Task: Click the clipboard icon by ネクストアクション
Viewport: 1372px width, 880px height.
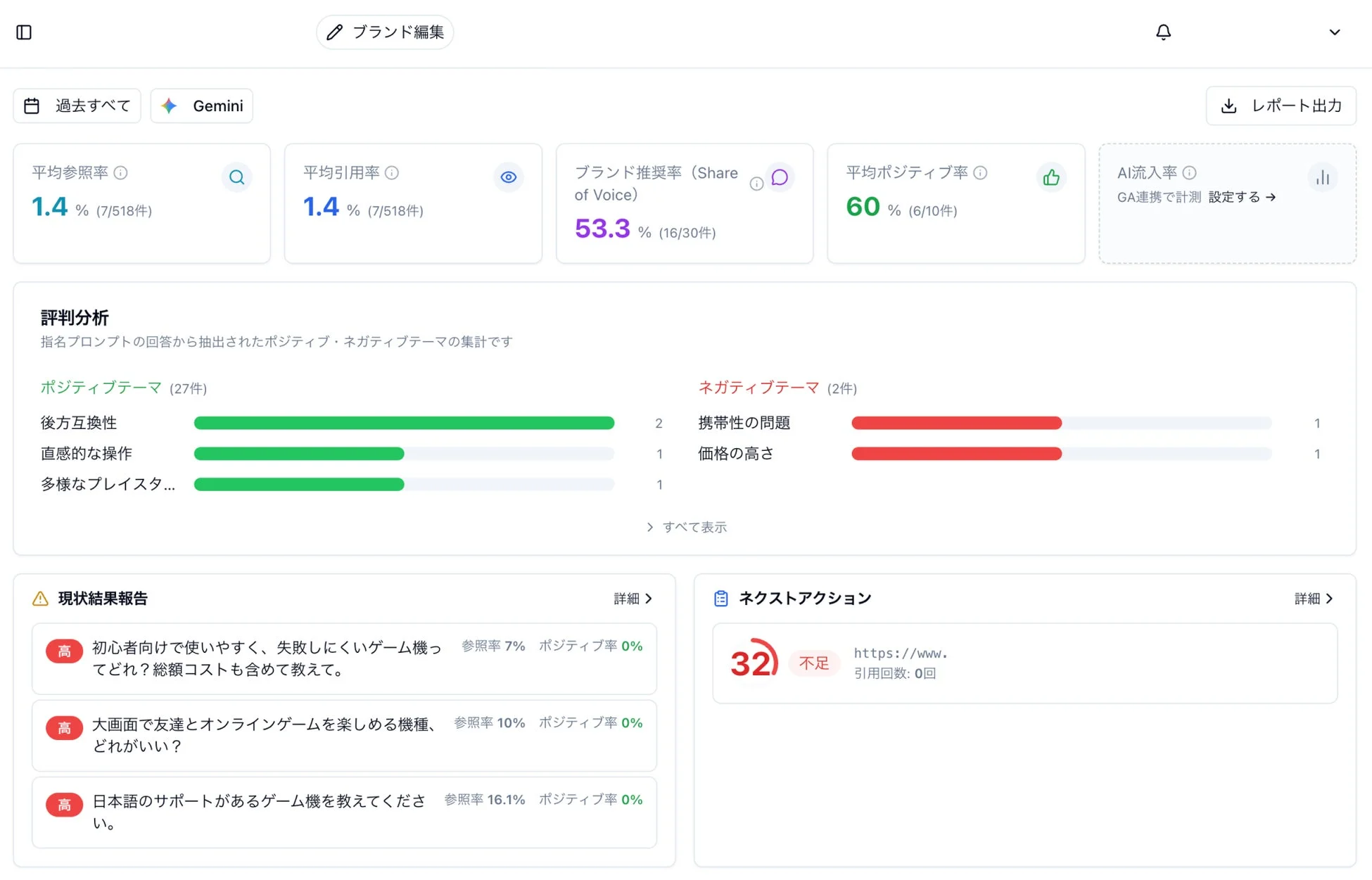Action: click(x=721, y=599)
